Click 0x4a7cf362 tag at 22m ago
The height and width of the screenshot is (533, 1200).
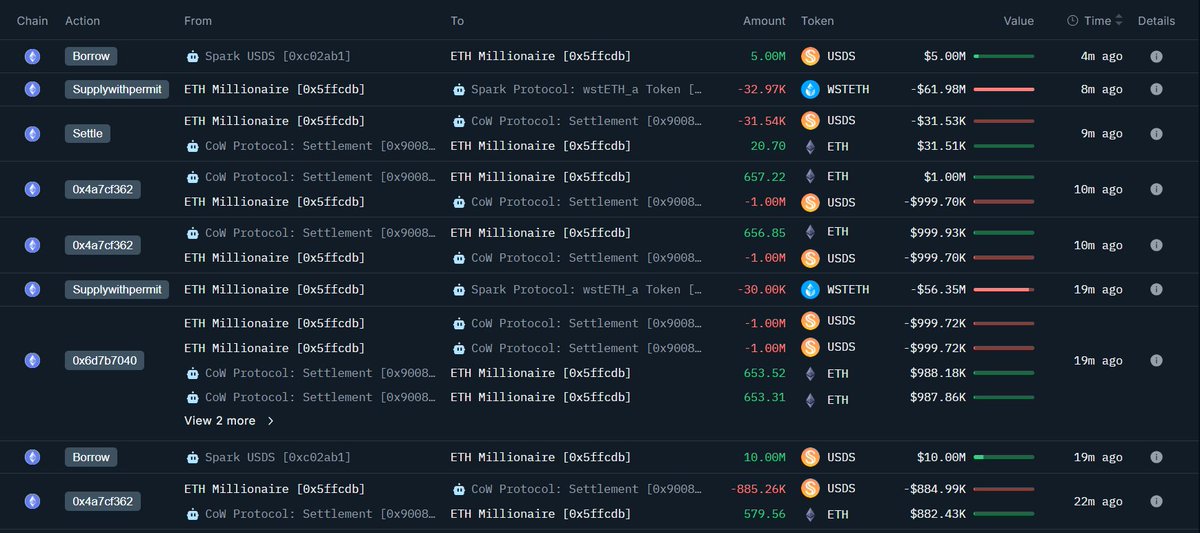104,501
